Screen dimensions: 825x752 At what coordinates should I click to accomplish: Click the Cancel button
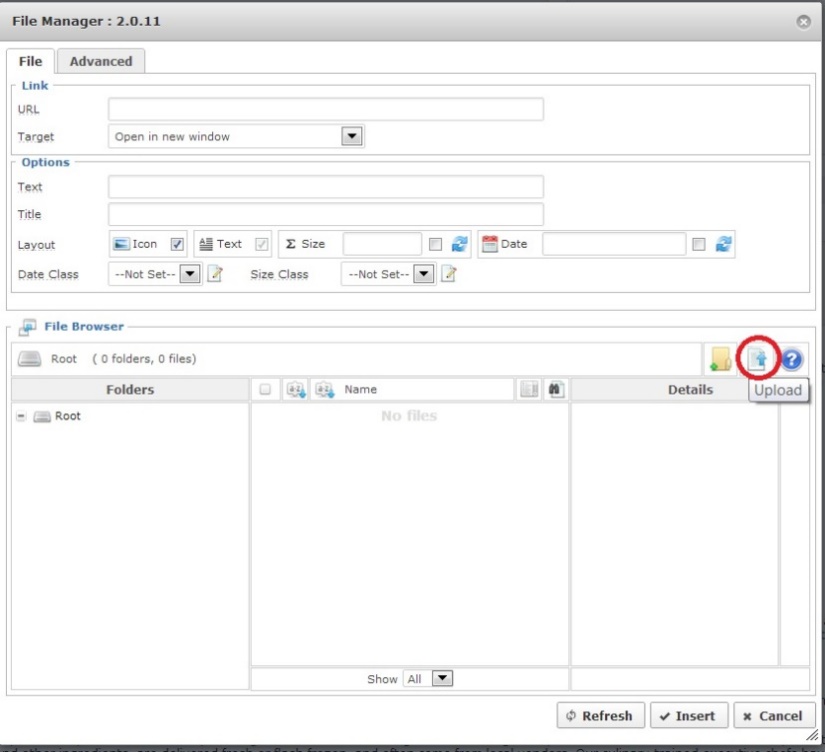pos(773,716)
